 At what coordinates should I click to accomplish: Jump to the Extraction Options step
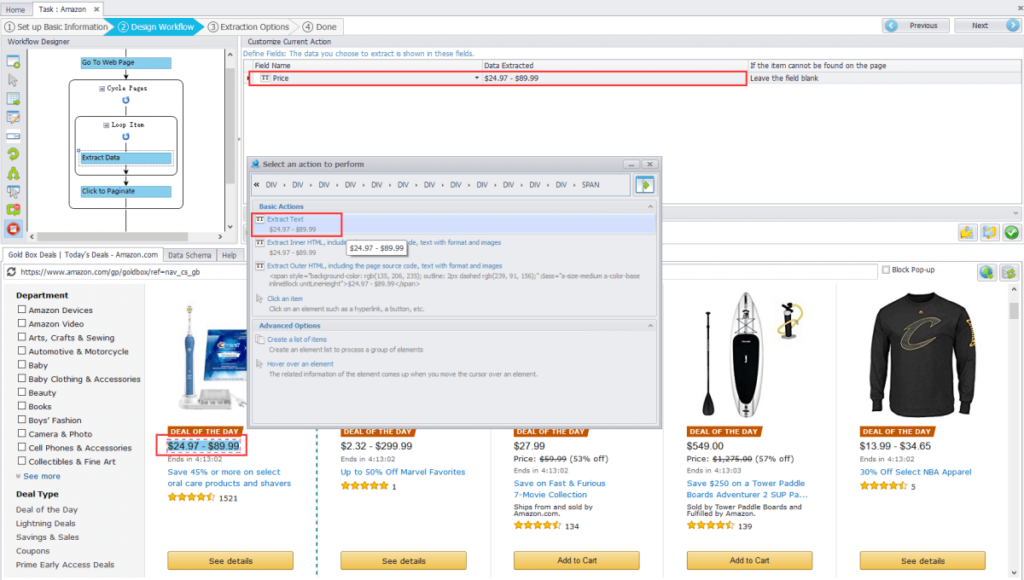click(248, 27)
